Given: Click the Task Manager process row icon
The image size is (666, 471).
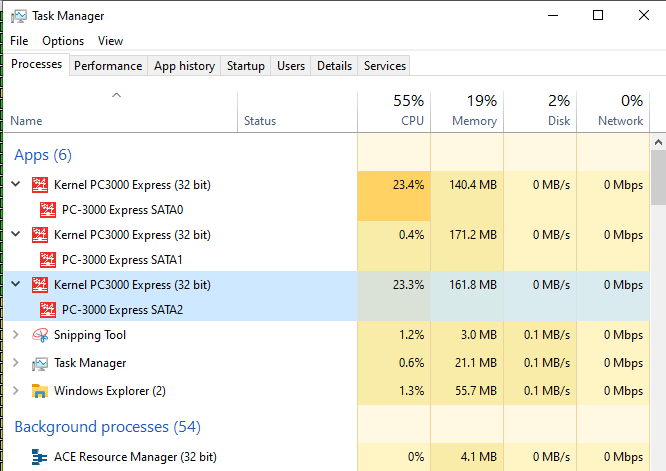Looking at the screenshot, I should (40, 364).
